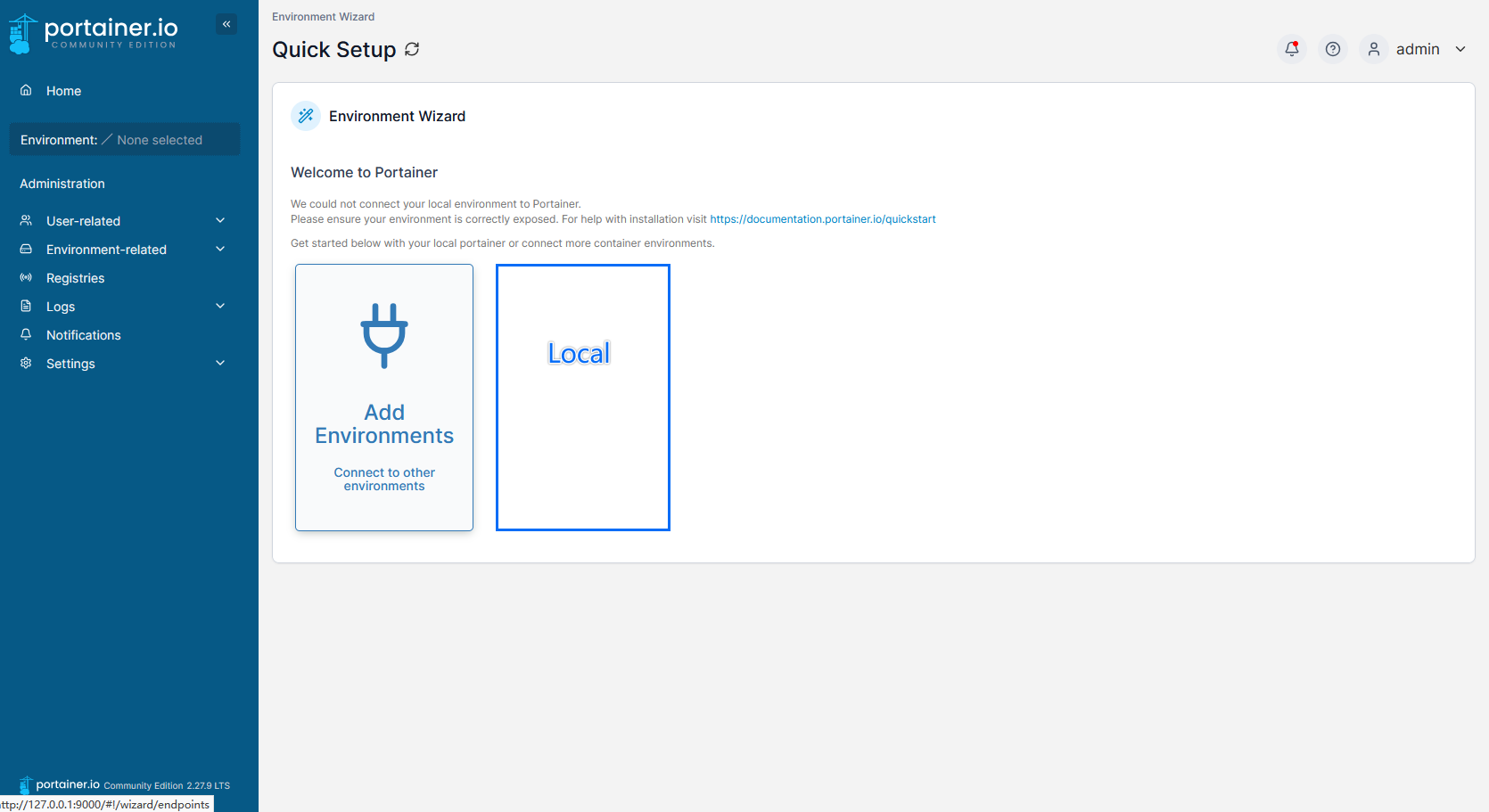Go to Home in sidebar

pos(63,91)
